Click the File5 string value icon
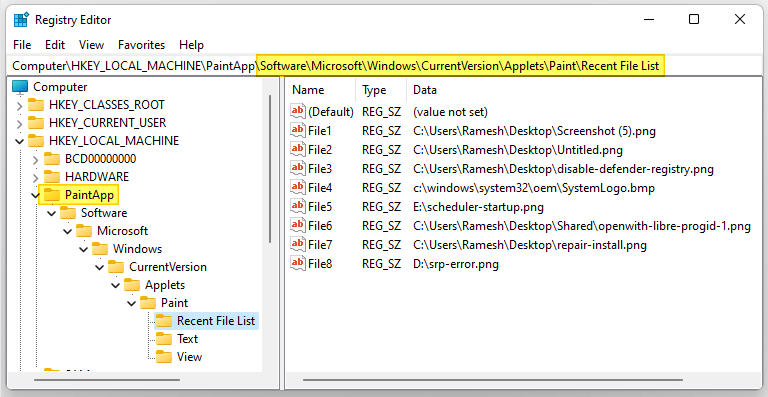The height and width of the screenshot is (397, 768). pyautogui.click(x=297, y=206)
